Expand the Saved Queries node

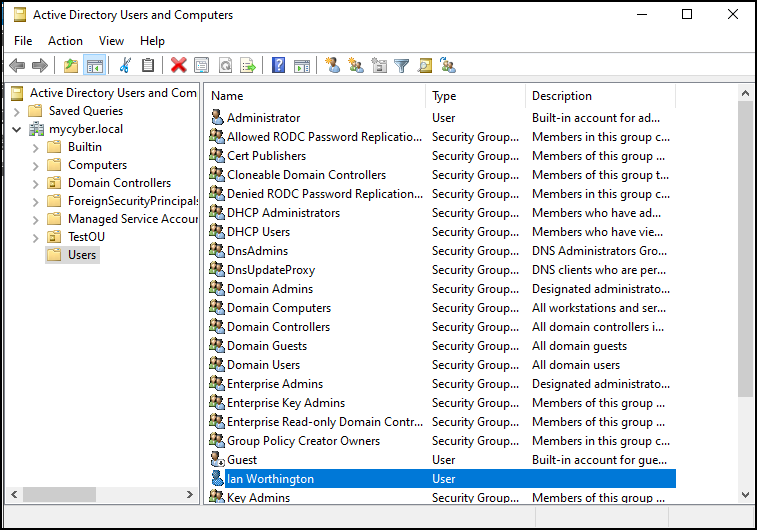click(16, 112)
